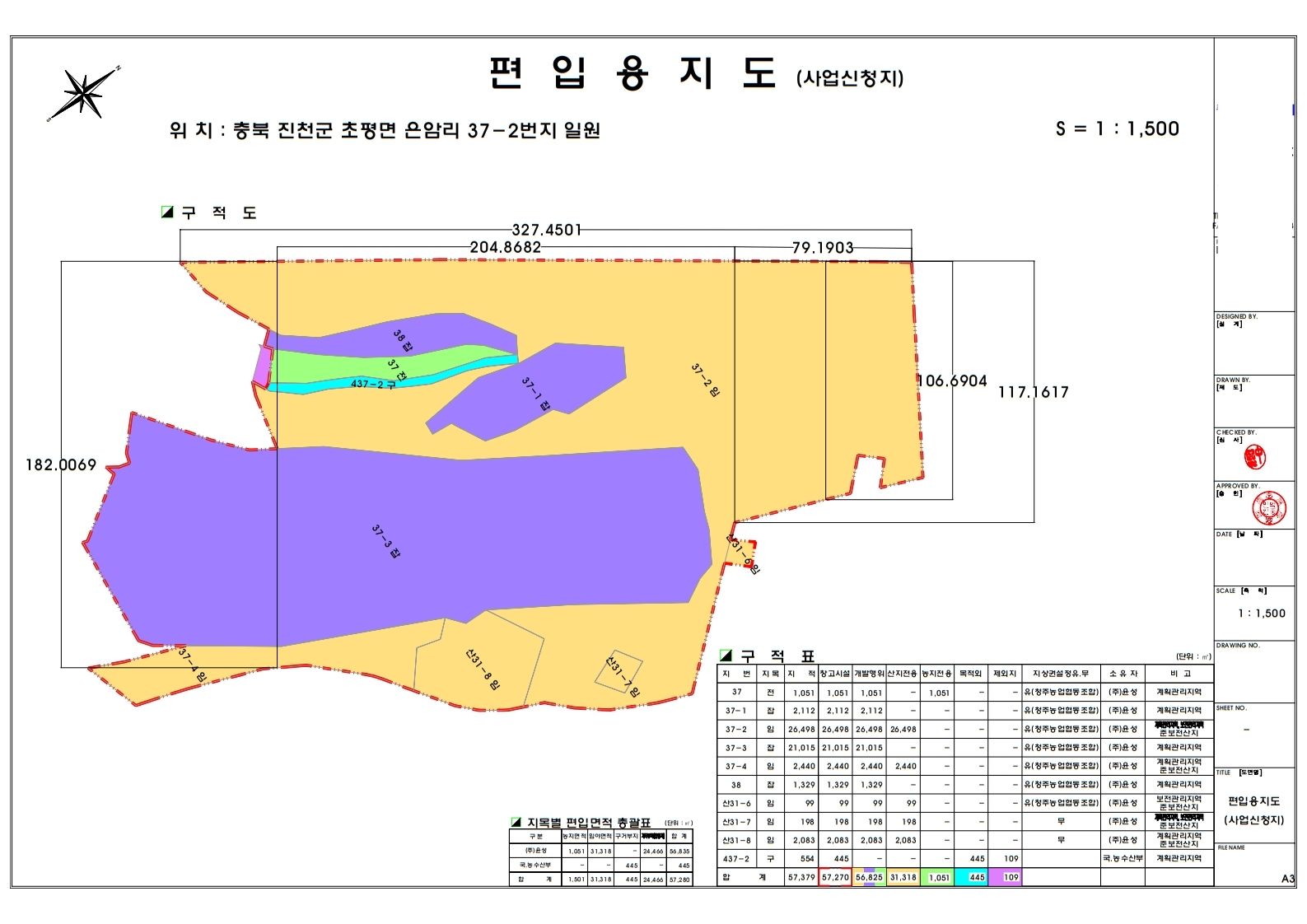The width and height of the screenshot is (1307, 924).
Task: Select the dimension value 204.8682
Action: (x=506, y=247)
